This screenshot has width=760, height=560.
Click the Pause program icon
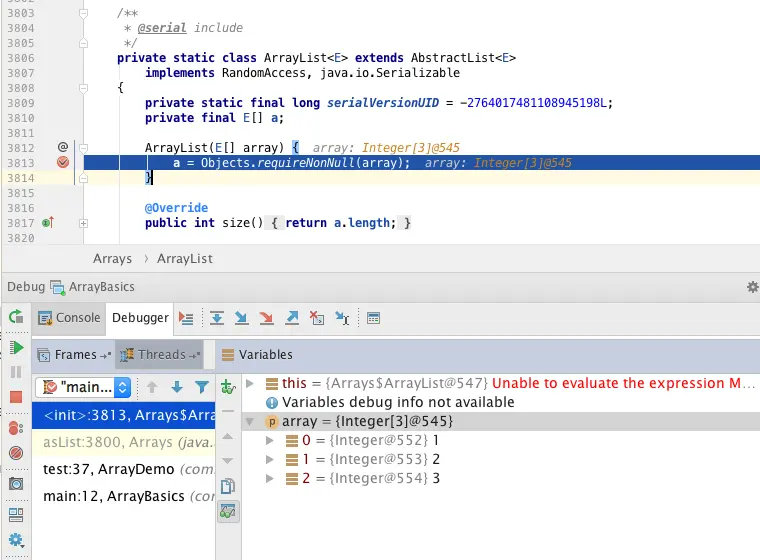pos(16,372)
